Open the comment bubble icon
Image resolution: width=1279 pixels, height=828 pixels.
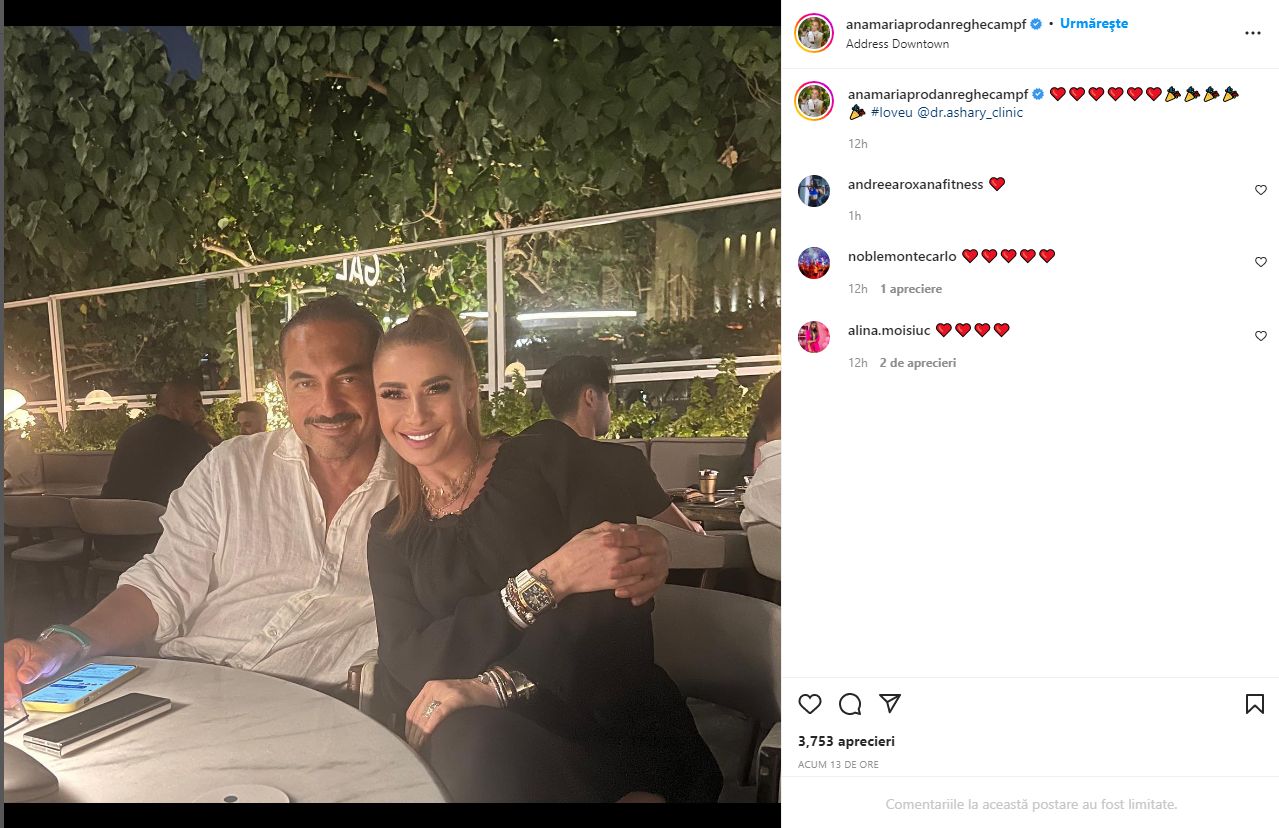[850, 704]
